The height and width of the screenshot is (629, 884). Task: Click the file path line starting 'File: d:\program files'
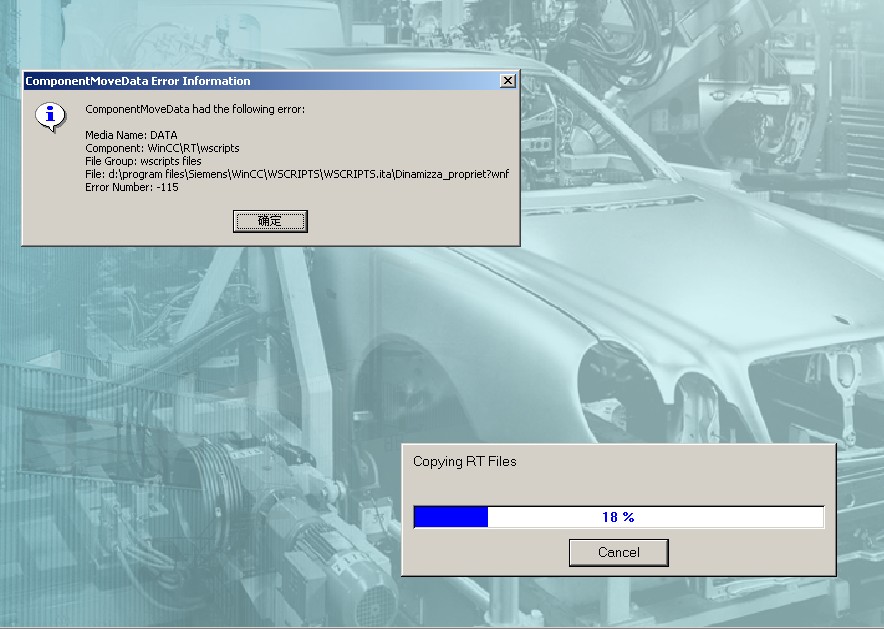click(297, 174)
